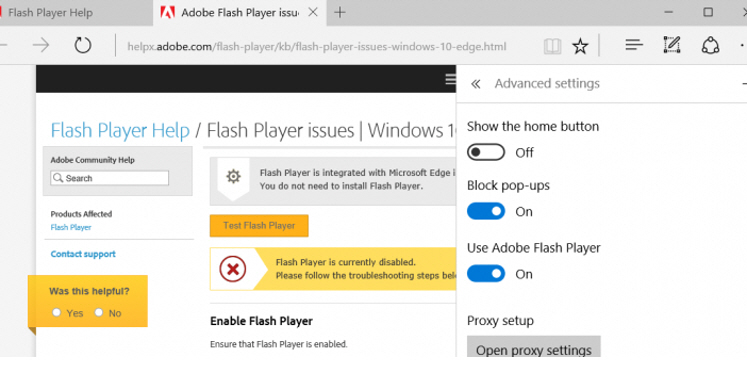Click Enable Flash Player heading
The height and width of the screenshot is (369, 747).
[261, 321]
